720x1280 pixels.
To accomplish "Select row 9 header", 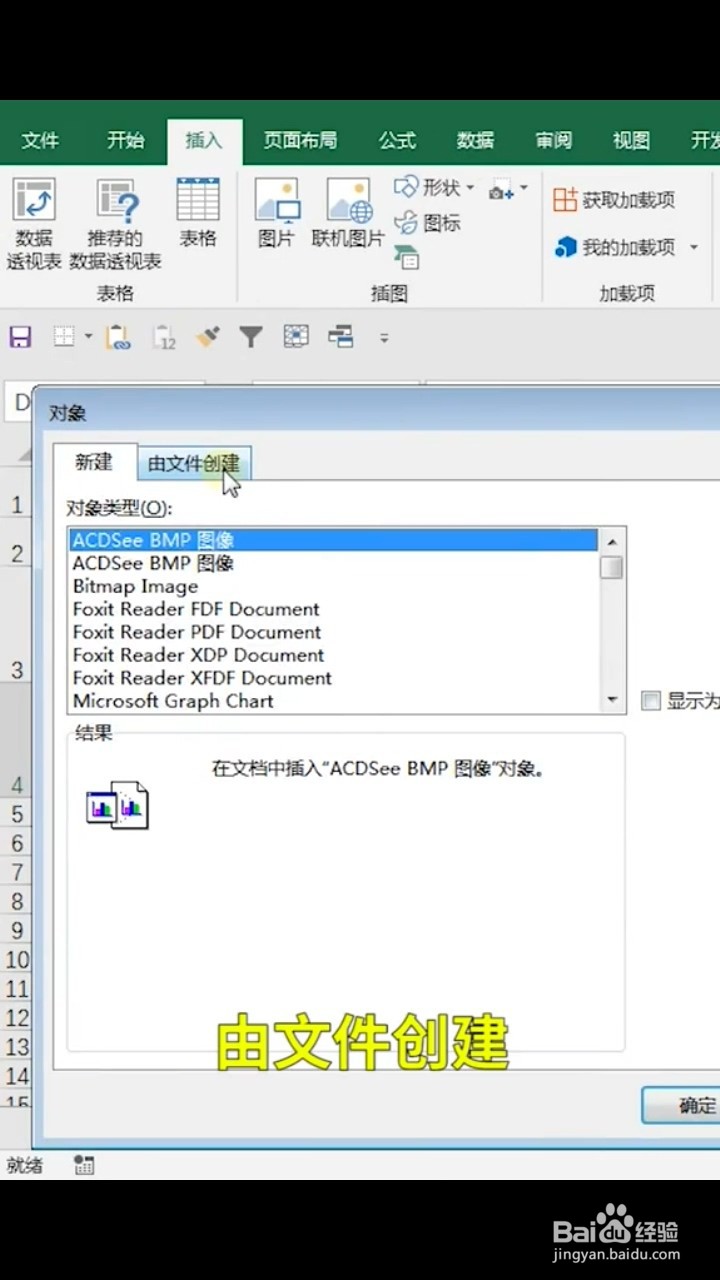I will tap(17, 931).
